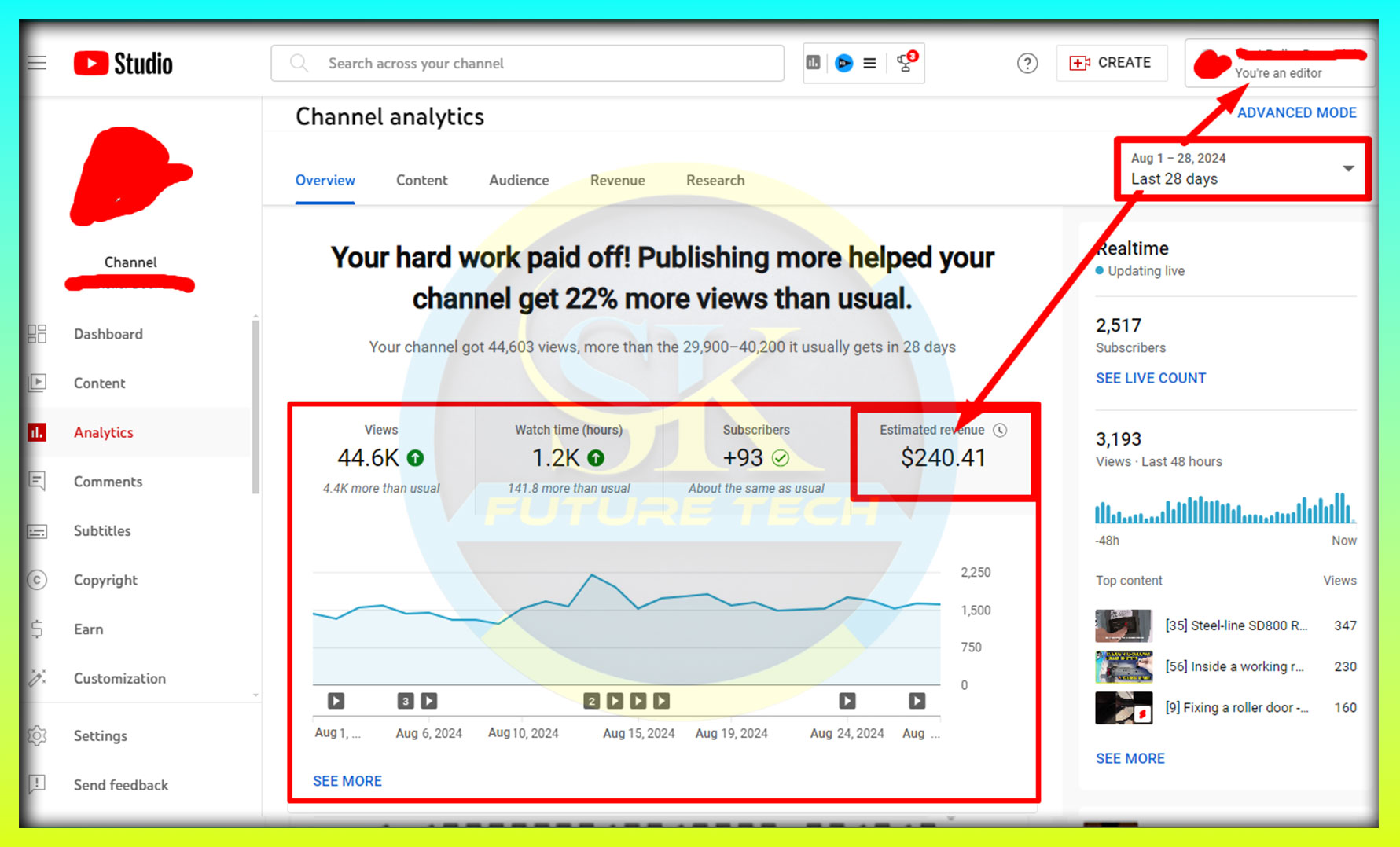1400x847 pixels.
Task: Click the Dashboard sidebar icon
Action: tap(37, 334)
